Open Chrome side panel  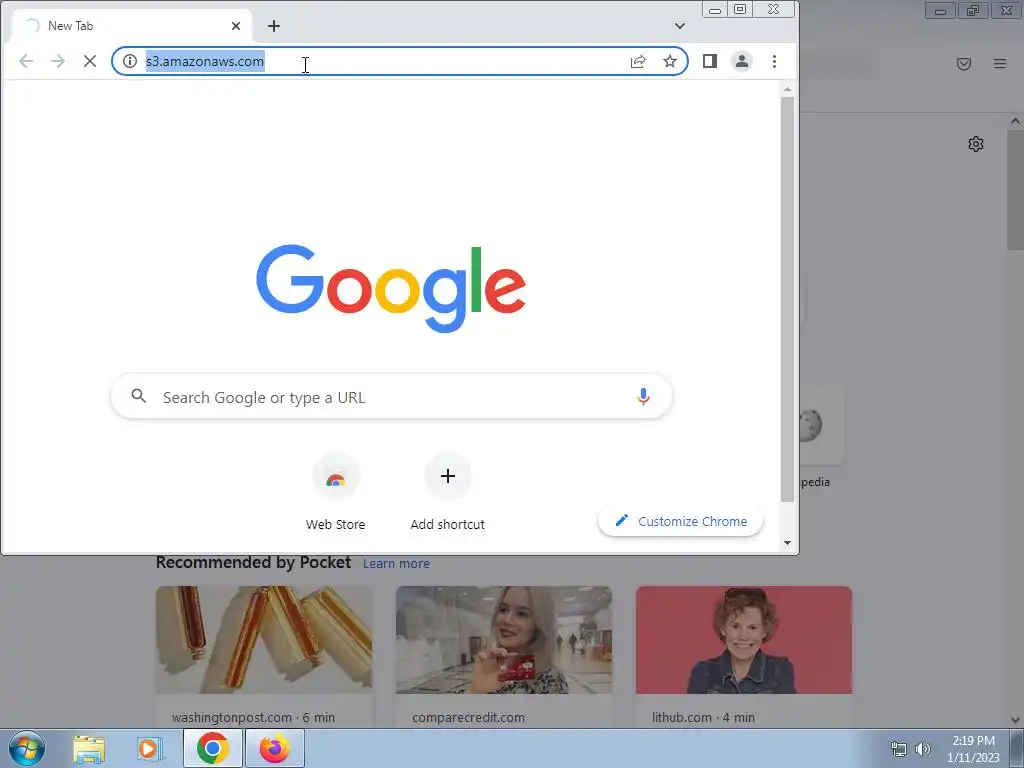point(710,61)
